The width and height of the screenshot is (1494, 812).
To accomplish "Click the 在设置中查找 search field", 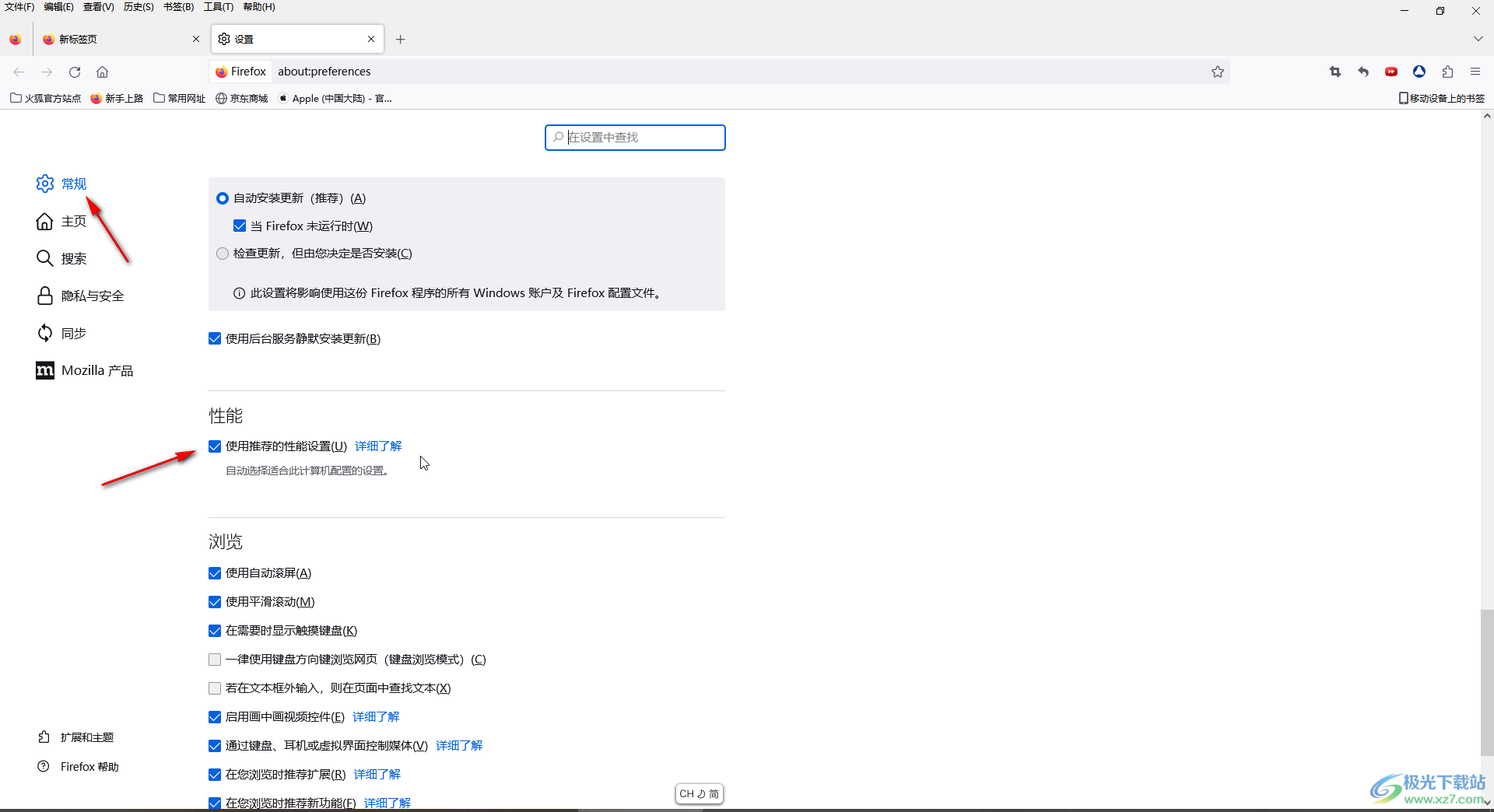I will coord(635,138).
